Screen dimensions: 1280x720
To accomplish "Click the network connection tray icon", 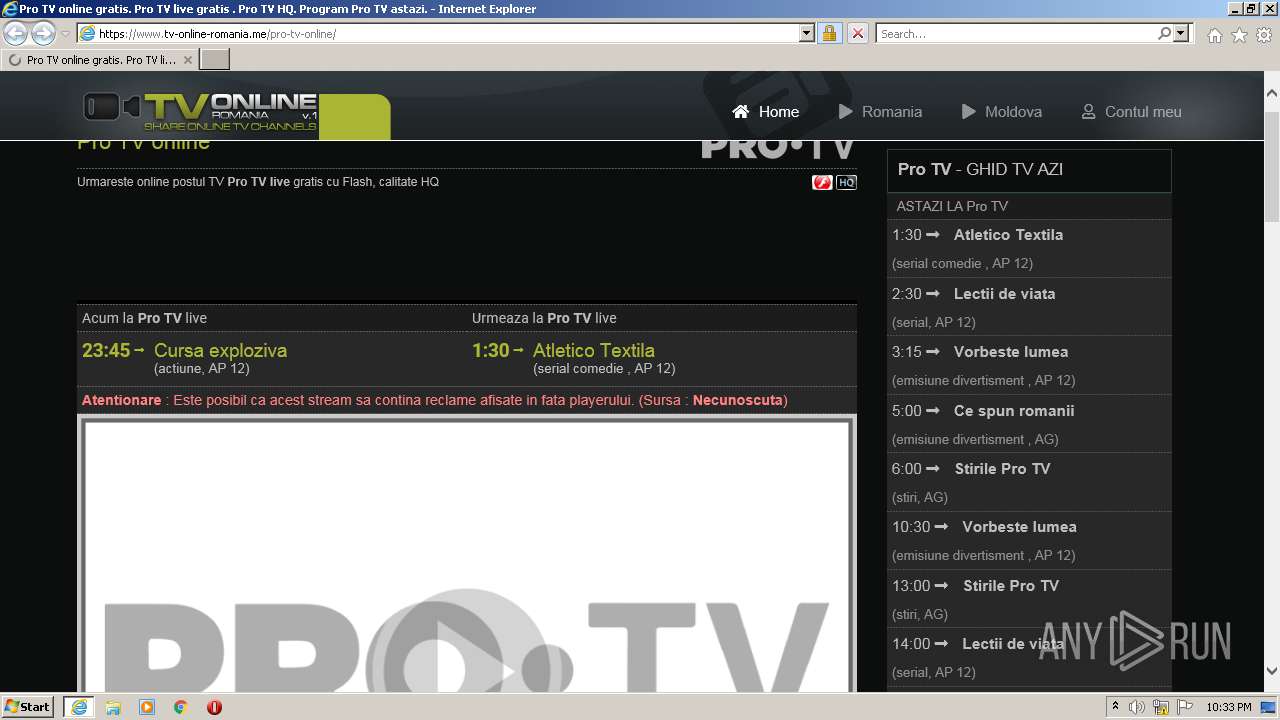I will [1160, 707].
